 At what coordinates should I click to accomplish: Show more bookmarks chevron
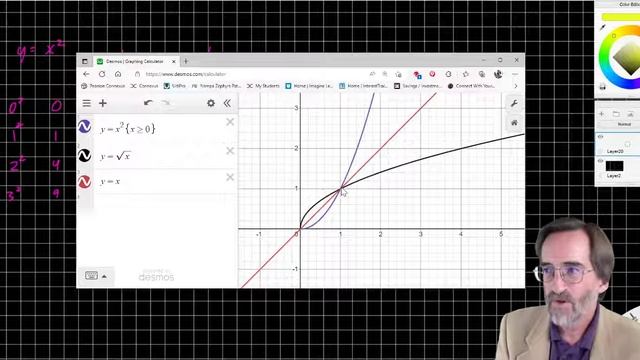click(516, 86)
